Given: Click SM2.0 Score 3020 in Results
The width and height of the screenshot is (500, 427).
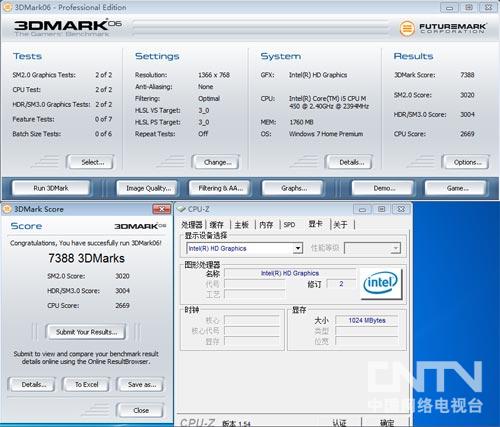Looking at the screenshot, I should point(467,95).
